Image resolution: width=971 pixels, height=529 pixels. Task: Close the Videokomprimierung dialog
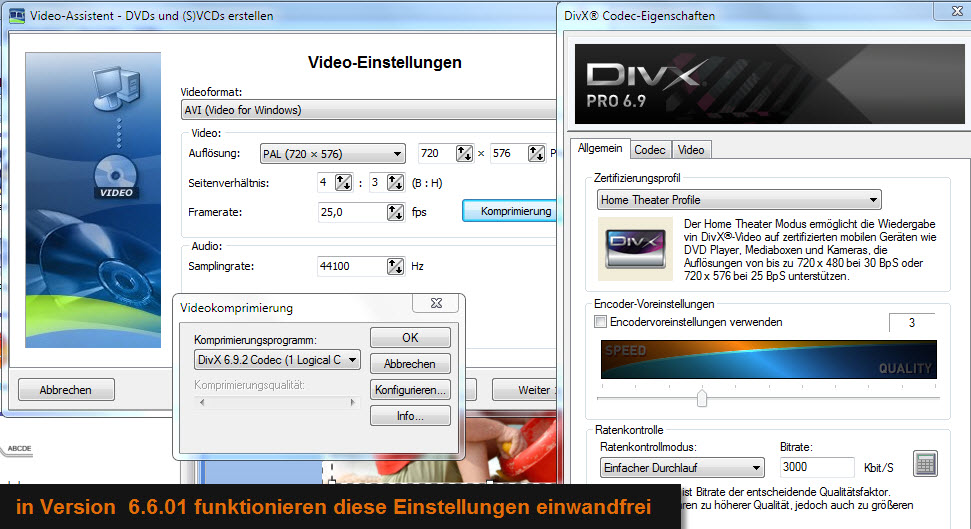436,303
